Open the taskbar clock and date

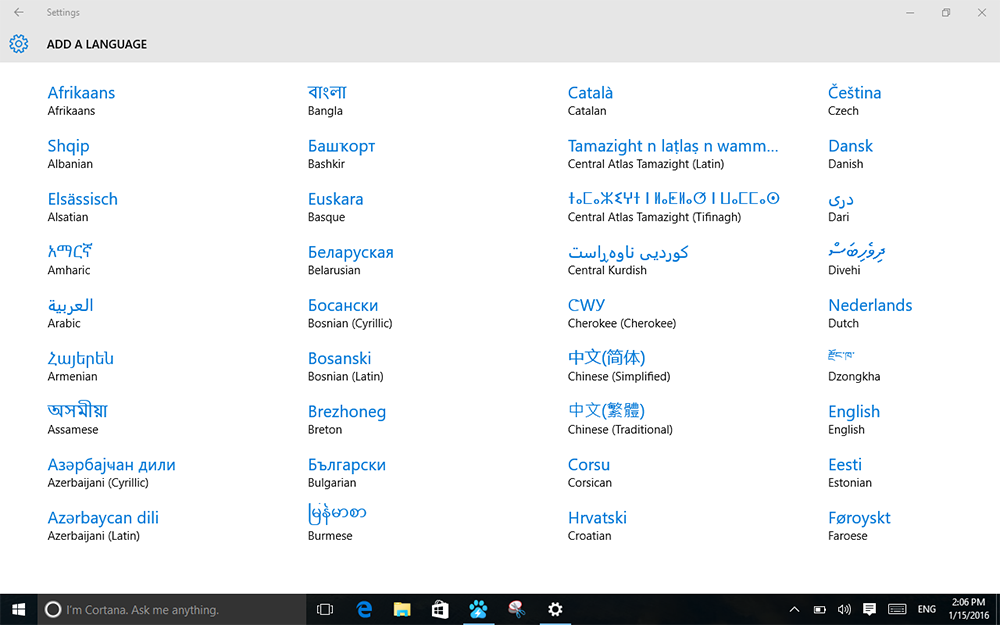click(x=969, y=609)
